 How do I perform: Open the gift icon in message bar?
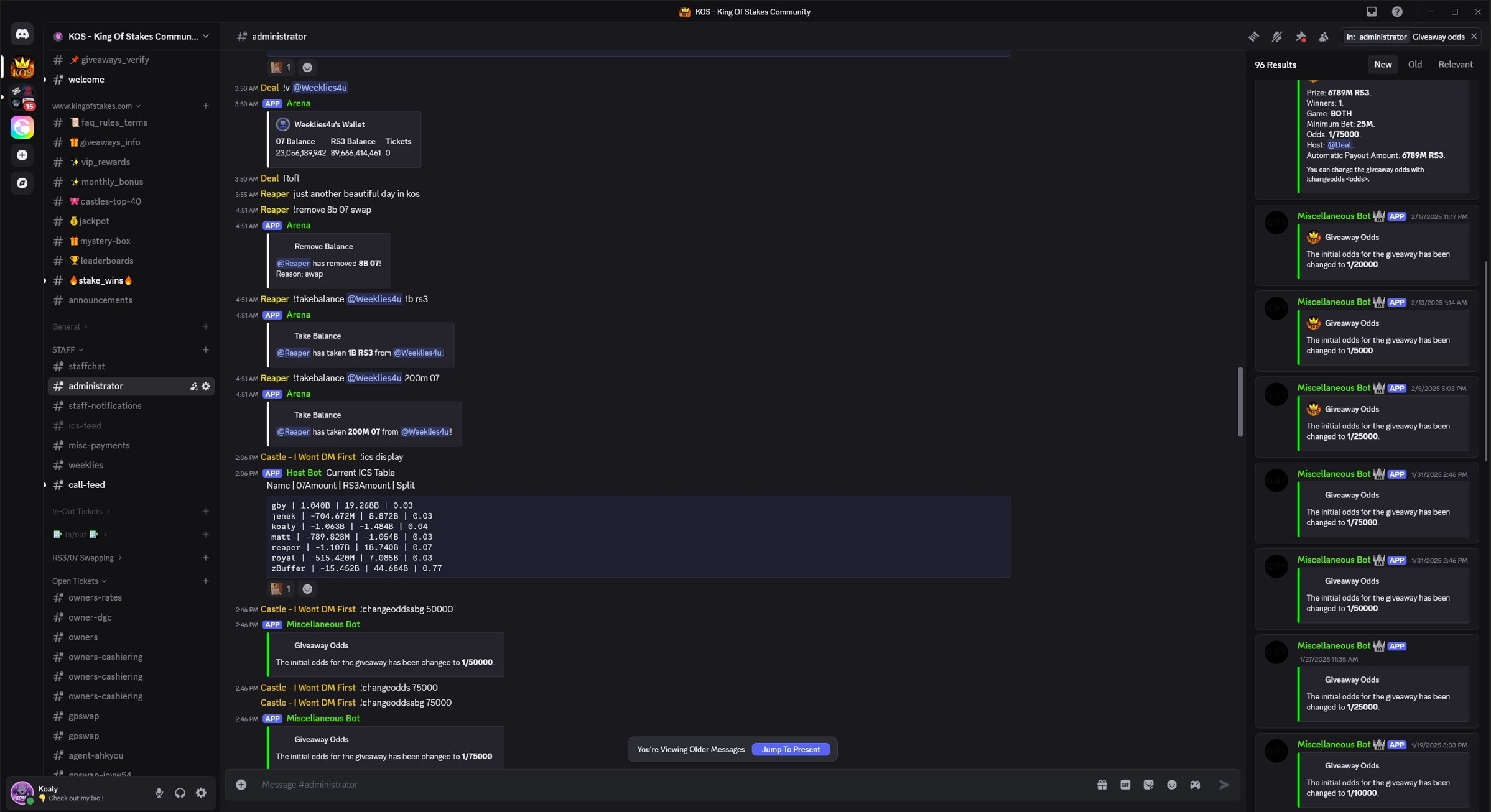(x=1102, y=785)
